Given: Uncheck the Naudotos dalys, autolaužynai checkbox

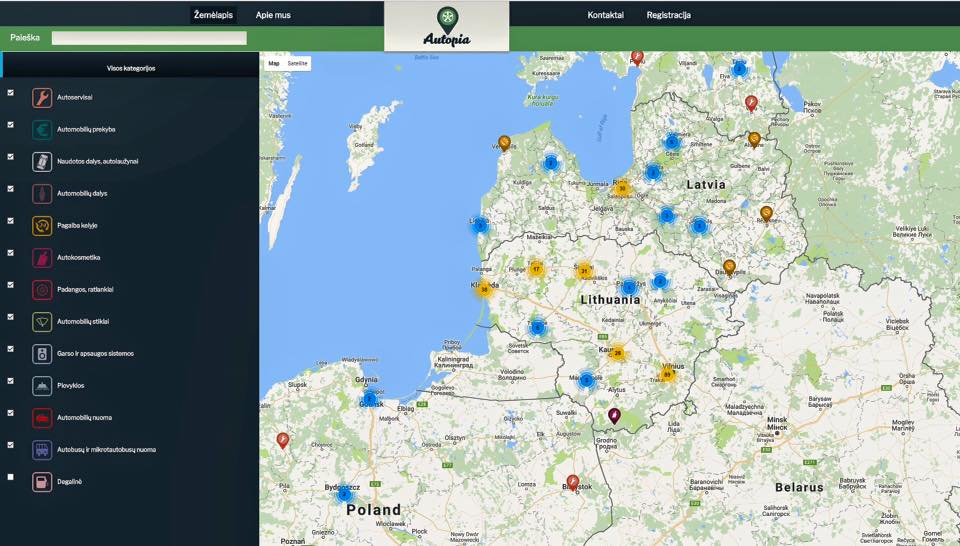Looking at the screenshot, I should pos(10,157).
